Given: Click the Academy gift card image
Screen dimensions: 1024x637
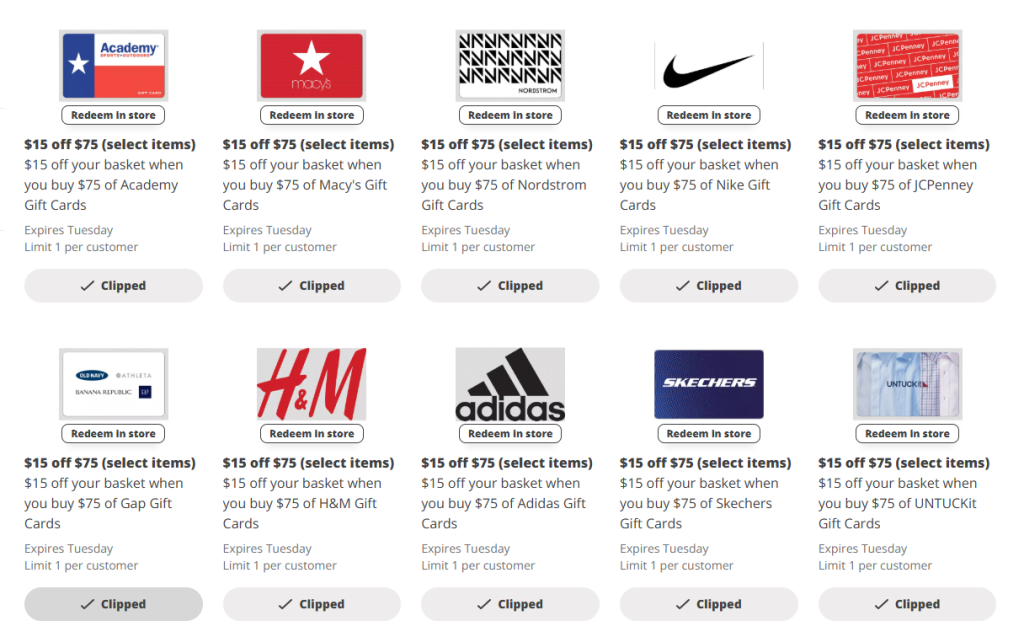Looking at the screenshot, I should coord(113,64).
